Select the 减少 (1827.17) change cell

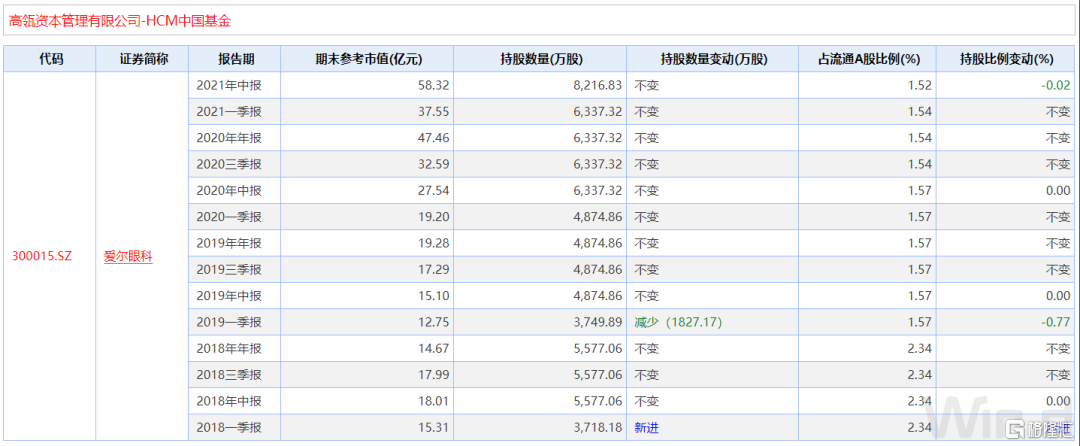click(x=677, y=322)
